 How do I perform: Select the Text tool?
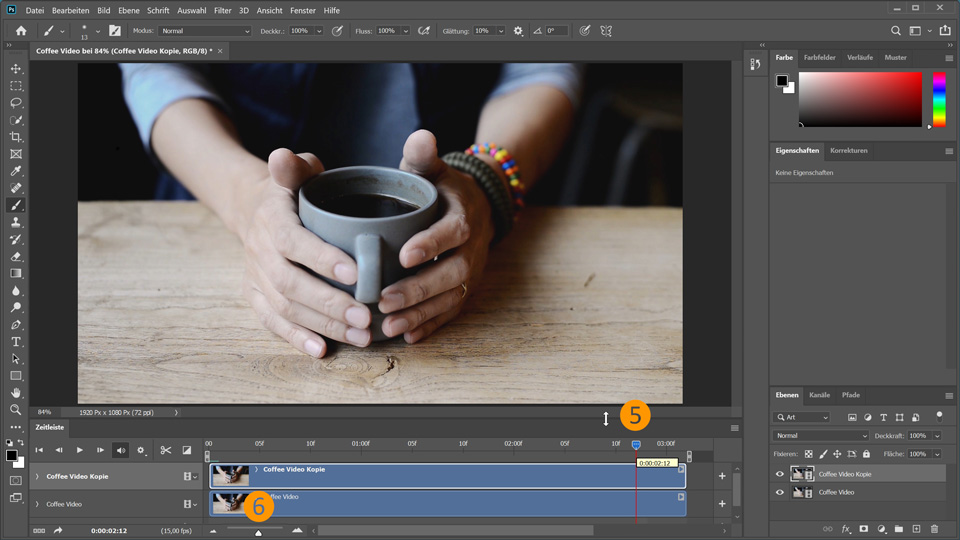tap(16, 342)
